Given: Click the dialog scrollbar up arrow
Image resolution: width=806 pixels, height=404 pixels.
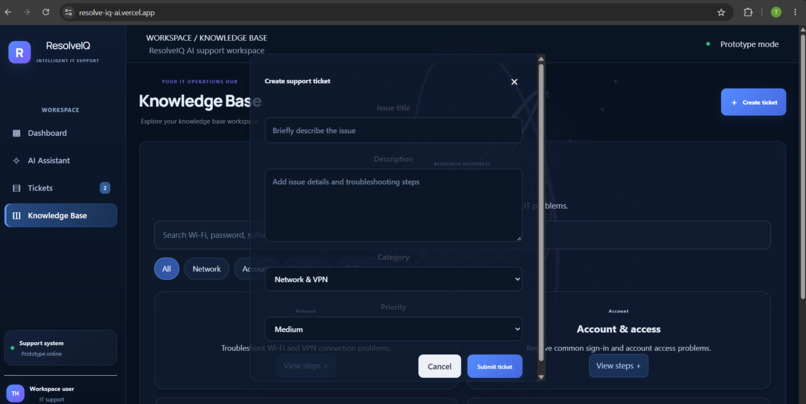Looking at the screenshot, I should 541,59.
